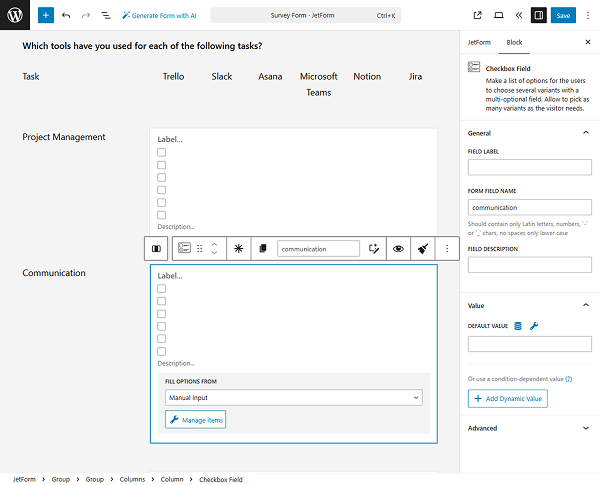Edit the Communication field Label placeholder
The image size is (600, 485).
(x=170, y=276)
